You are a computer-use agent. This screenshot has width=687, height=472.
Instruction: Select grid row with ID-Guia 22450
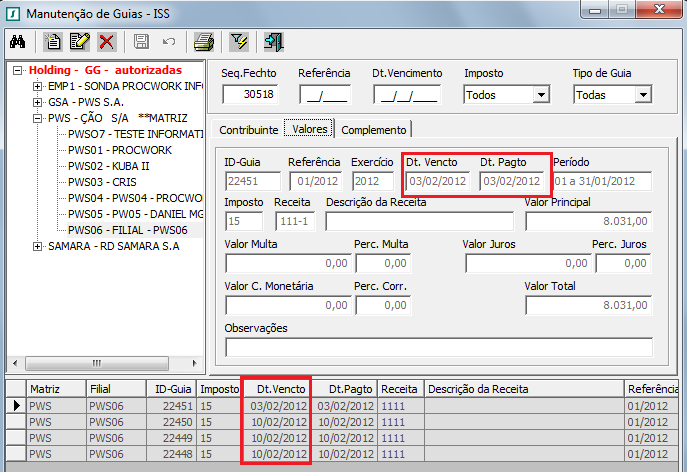[x=342, y=422]
